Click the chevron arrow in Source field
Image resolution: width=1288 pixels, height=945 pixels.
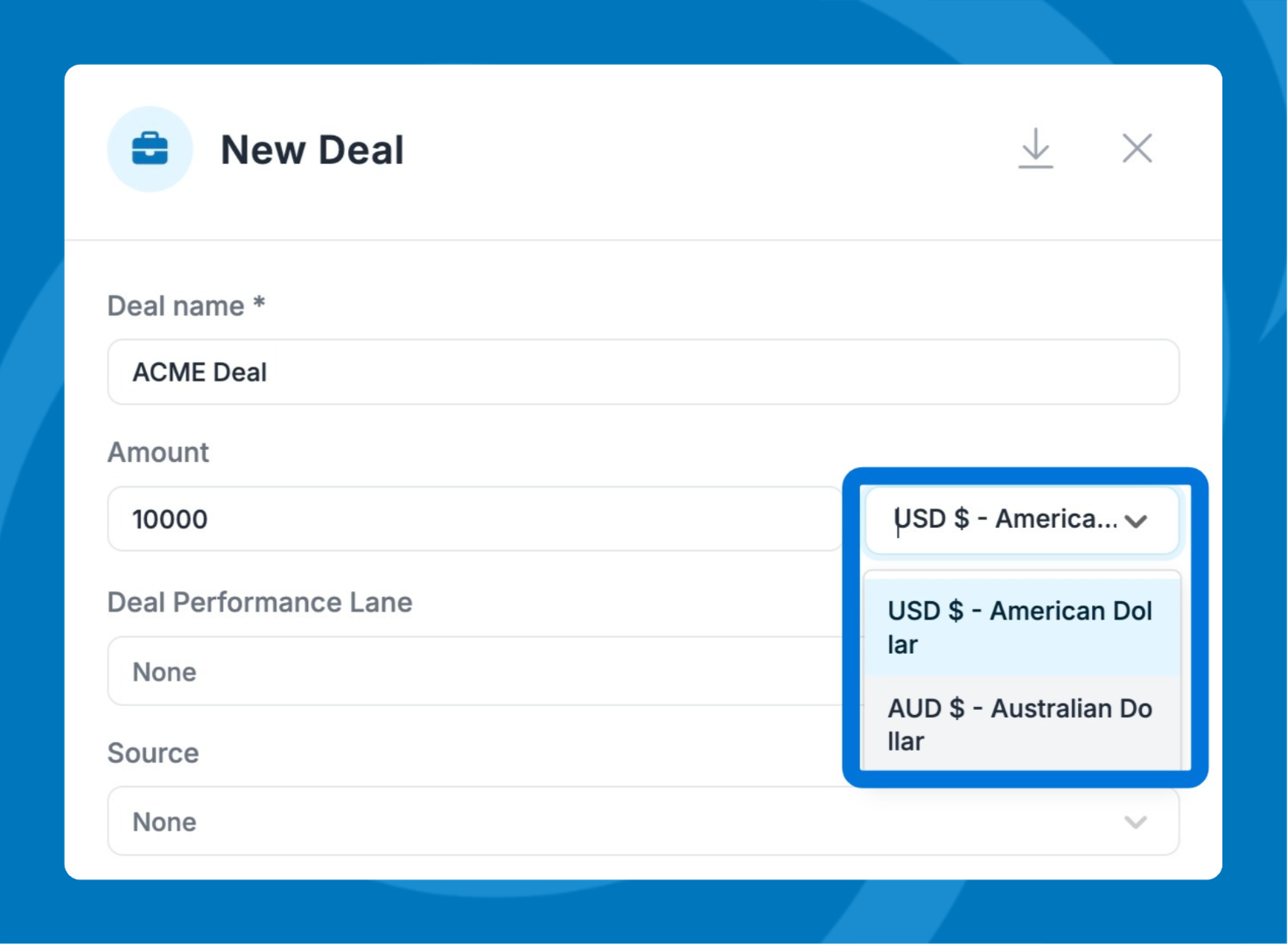1135,822
